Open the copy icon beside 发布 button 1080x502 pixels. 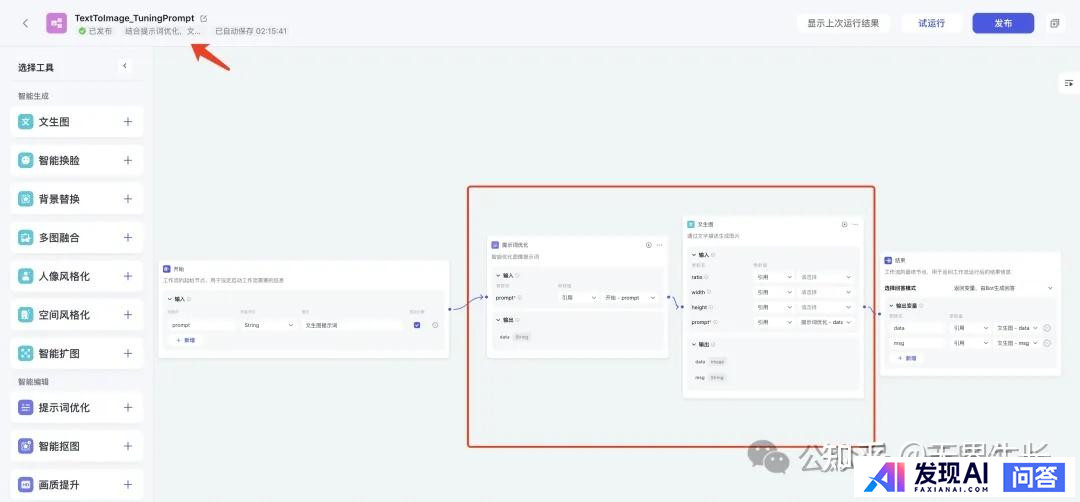[x=1054, y=23]
